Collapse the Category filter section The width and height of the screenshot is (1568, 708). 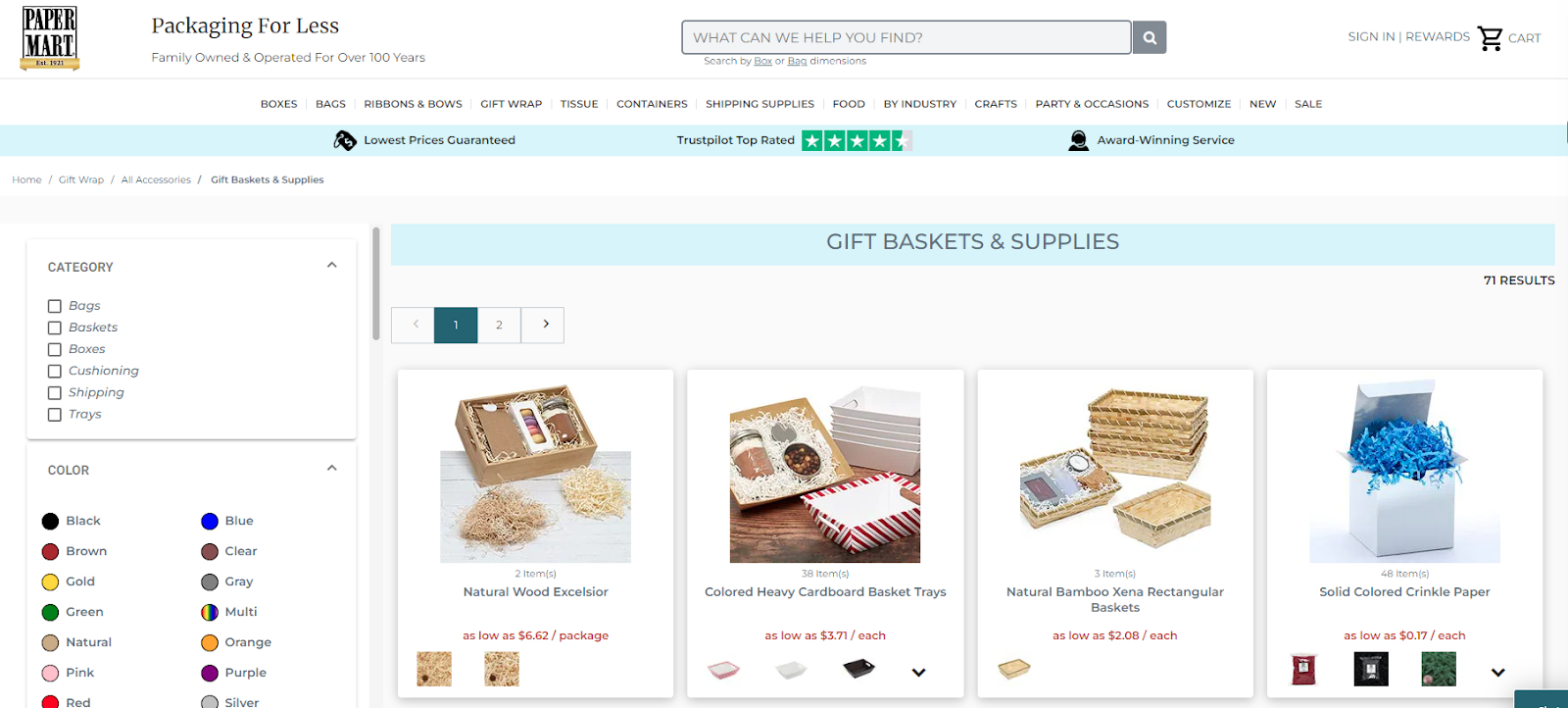click(331, 266)
